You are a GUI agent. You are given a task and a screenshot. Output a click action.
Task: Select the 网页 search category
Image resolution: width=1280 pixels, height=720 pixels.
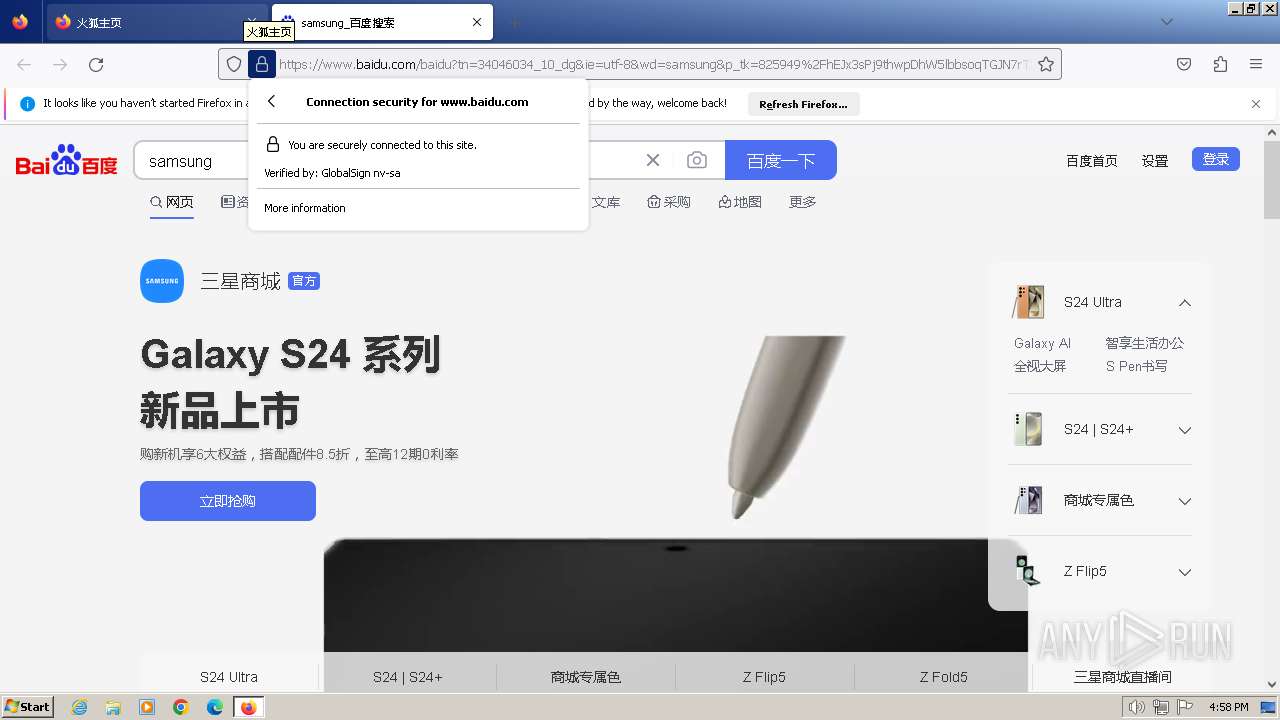[x=172, y=202]
